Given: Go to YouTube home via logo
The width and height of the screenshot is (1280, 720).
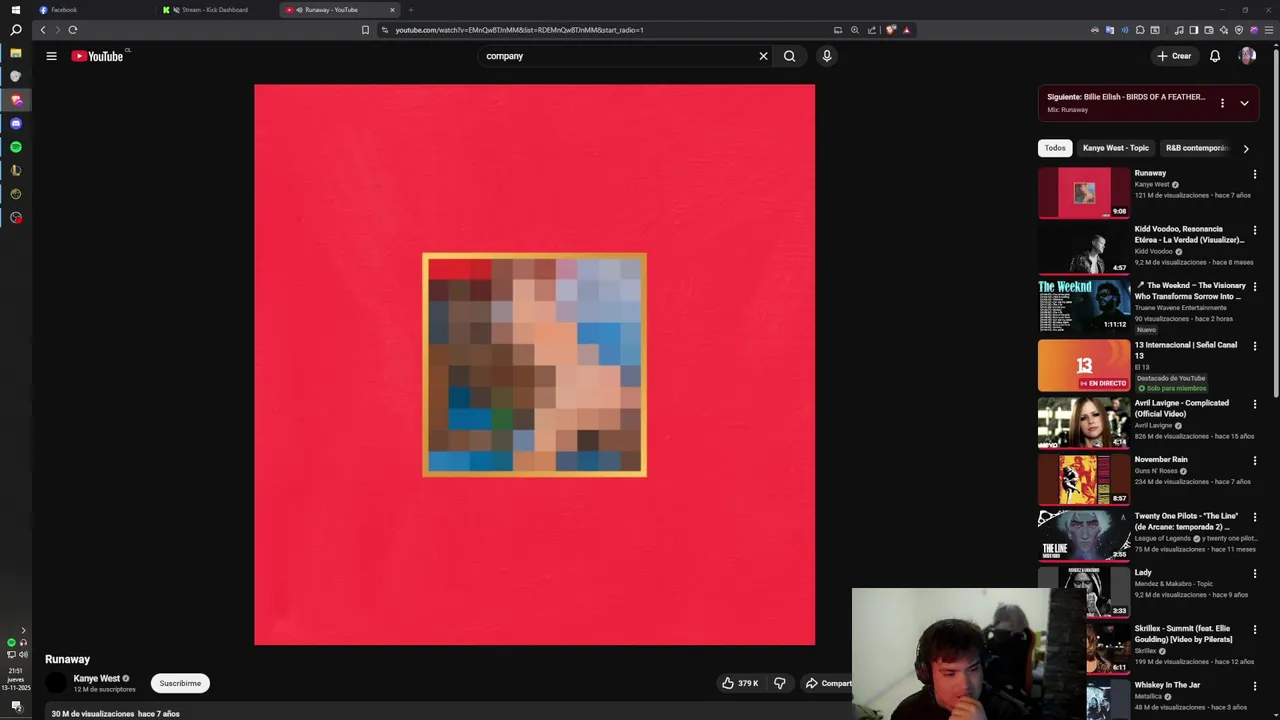Looking at the screenshot, I should click(x=97, y=56).
